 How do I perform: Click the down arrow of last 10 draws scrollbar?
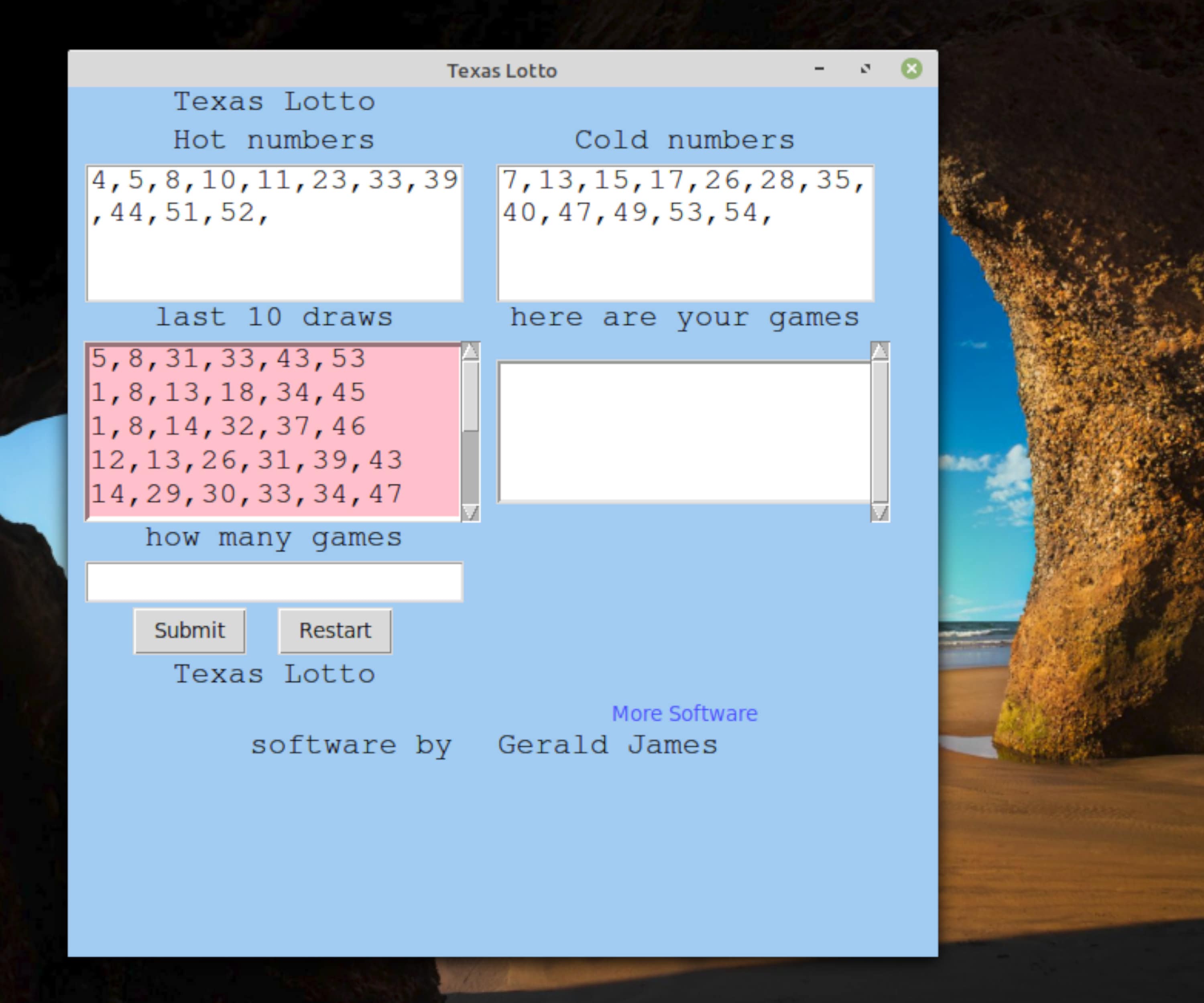click(471, 512)
